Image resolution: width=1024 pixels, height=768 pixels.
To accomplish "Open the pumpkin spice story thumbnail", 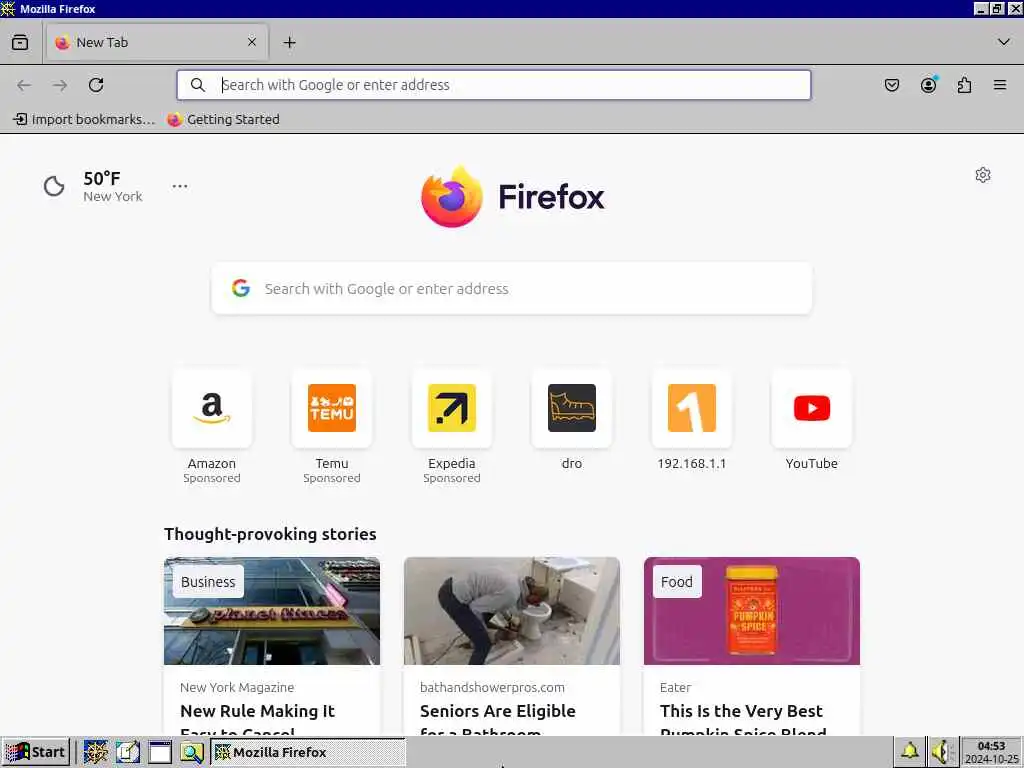I will (752, 611).
